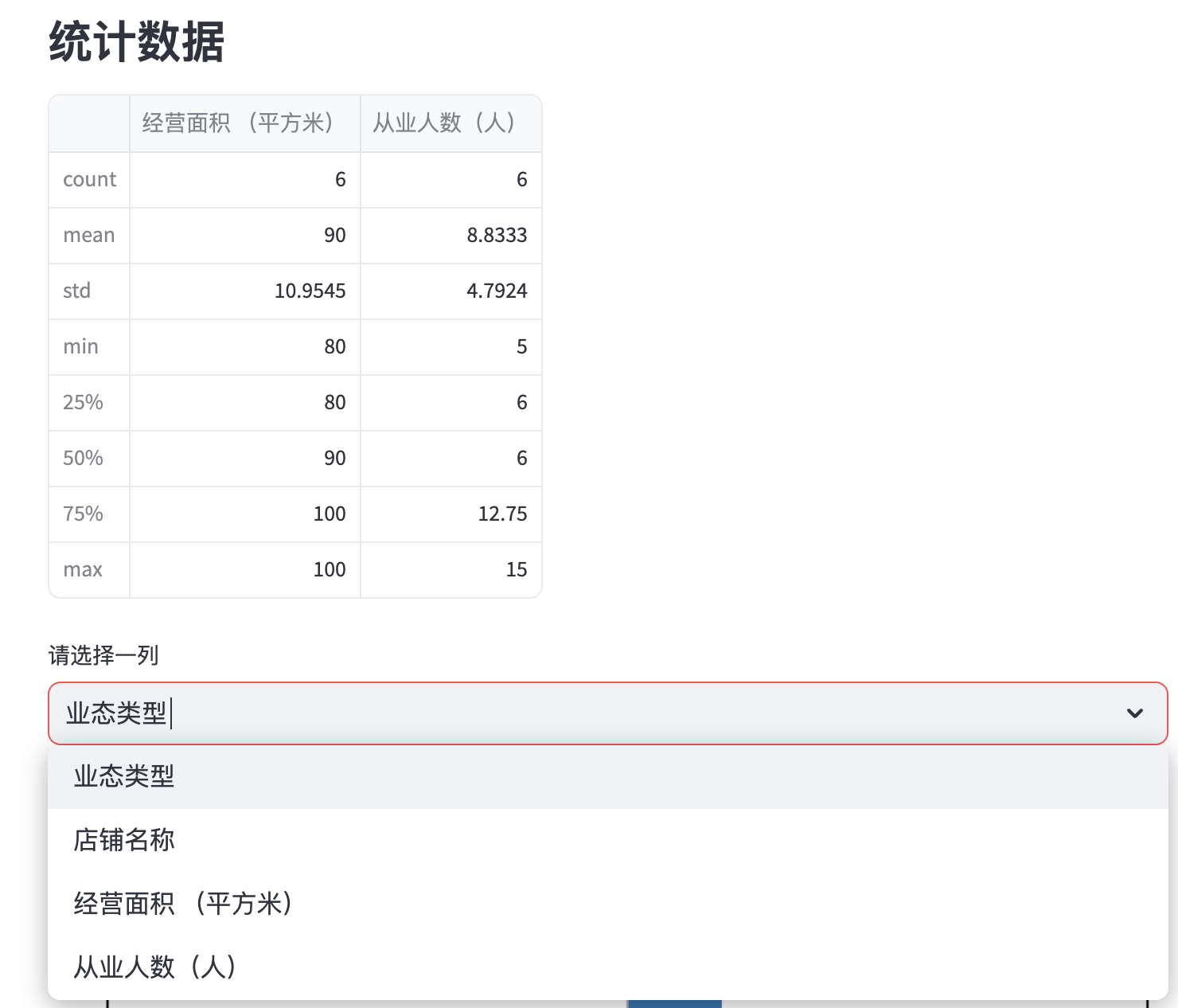The height and width of the screenshot is (1008, 1178).
Task: Click the std row label
Action: (89, 291)
